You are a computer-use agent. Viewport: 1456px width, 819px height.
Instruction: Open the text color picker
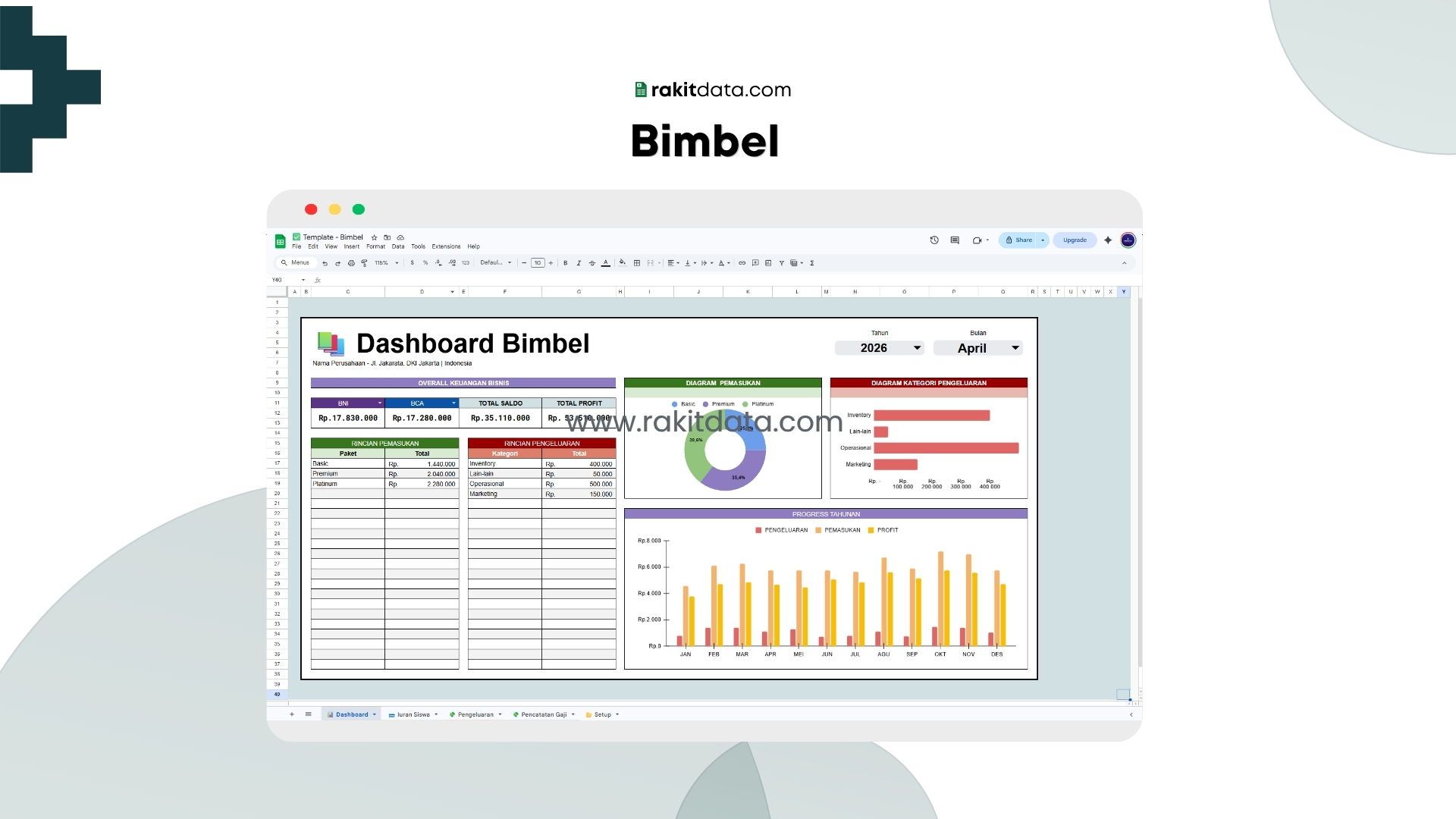605,262
